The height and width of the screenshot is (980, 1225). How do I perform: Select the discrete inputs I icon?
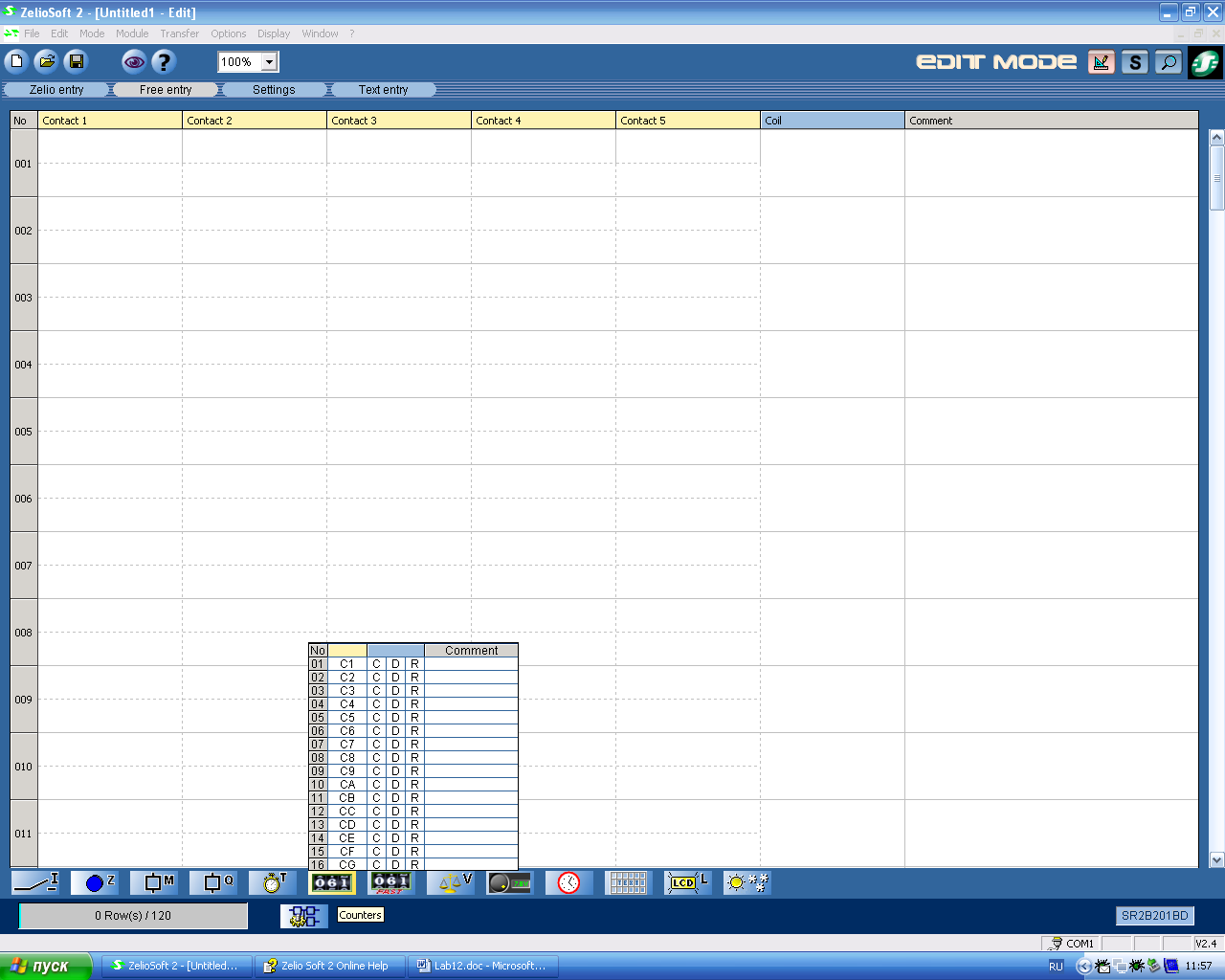[x=36, y=882]
